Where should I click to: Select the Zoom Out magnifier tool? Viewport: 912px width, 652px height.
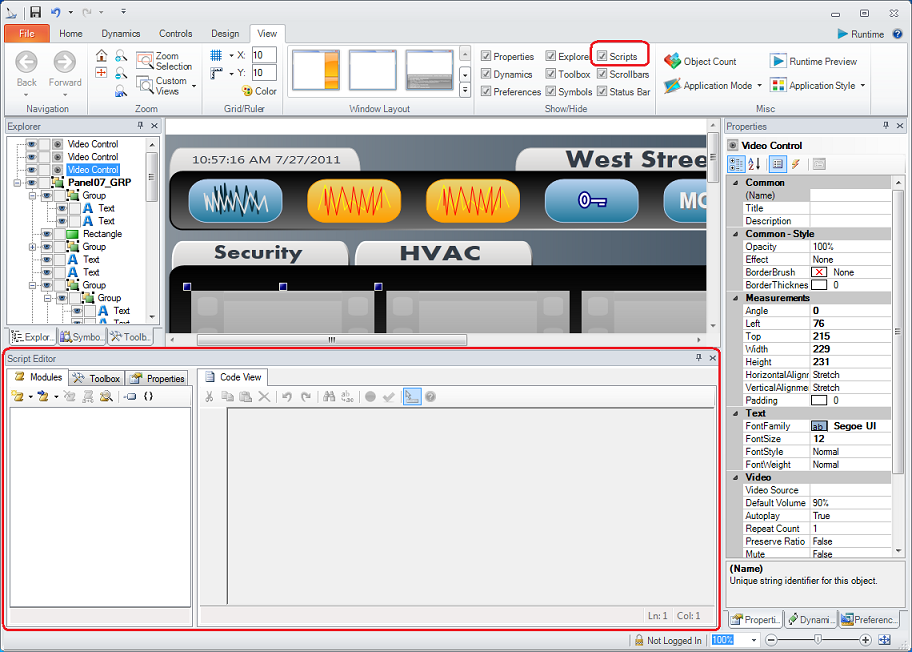[120, 74]
